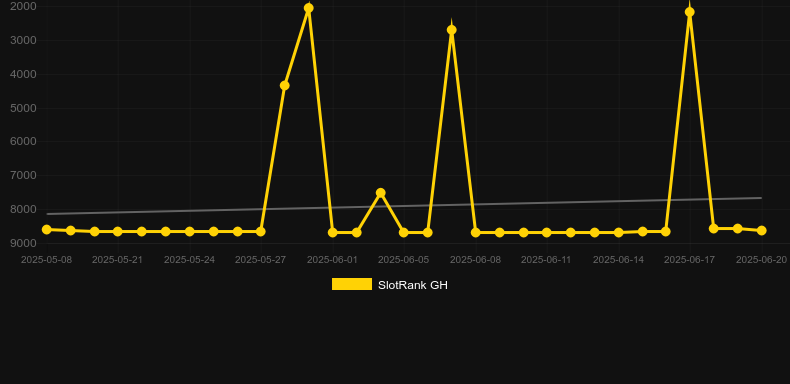
Task: Click the 2025-06-17 x-axis date label
Action: [689, 260]
